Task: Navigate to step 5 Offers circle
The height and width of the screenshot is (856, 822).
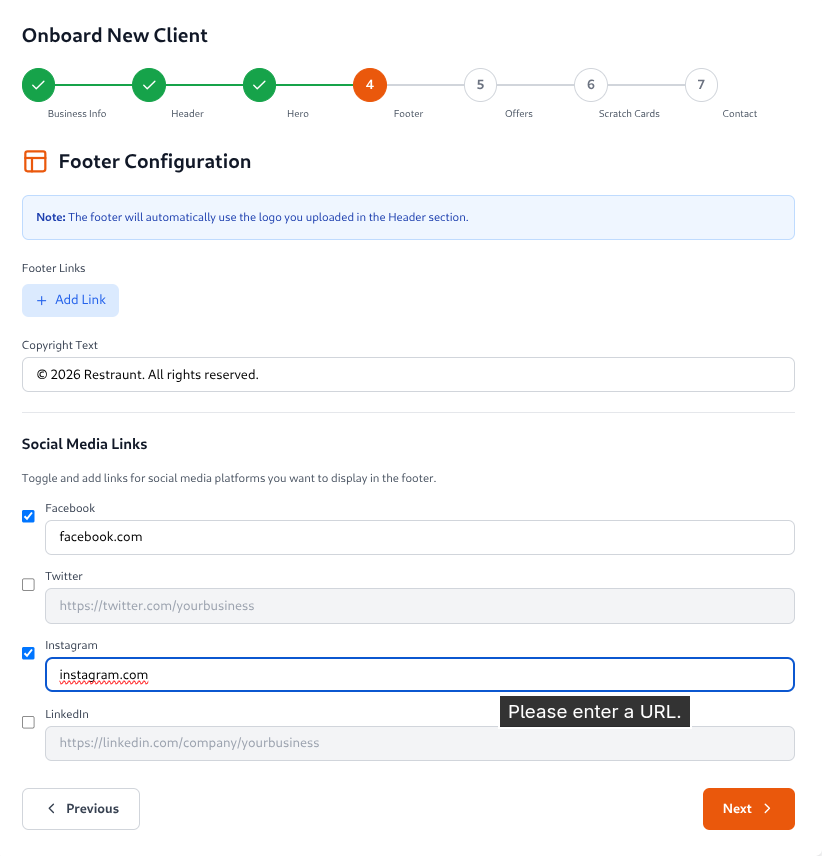Action: [x=480, y=85]
